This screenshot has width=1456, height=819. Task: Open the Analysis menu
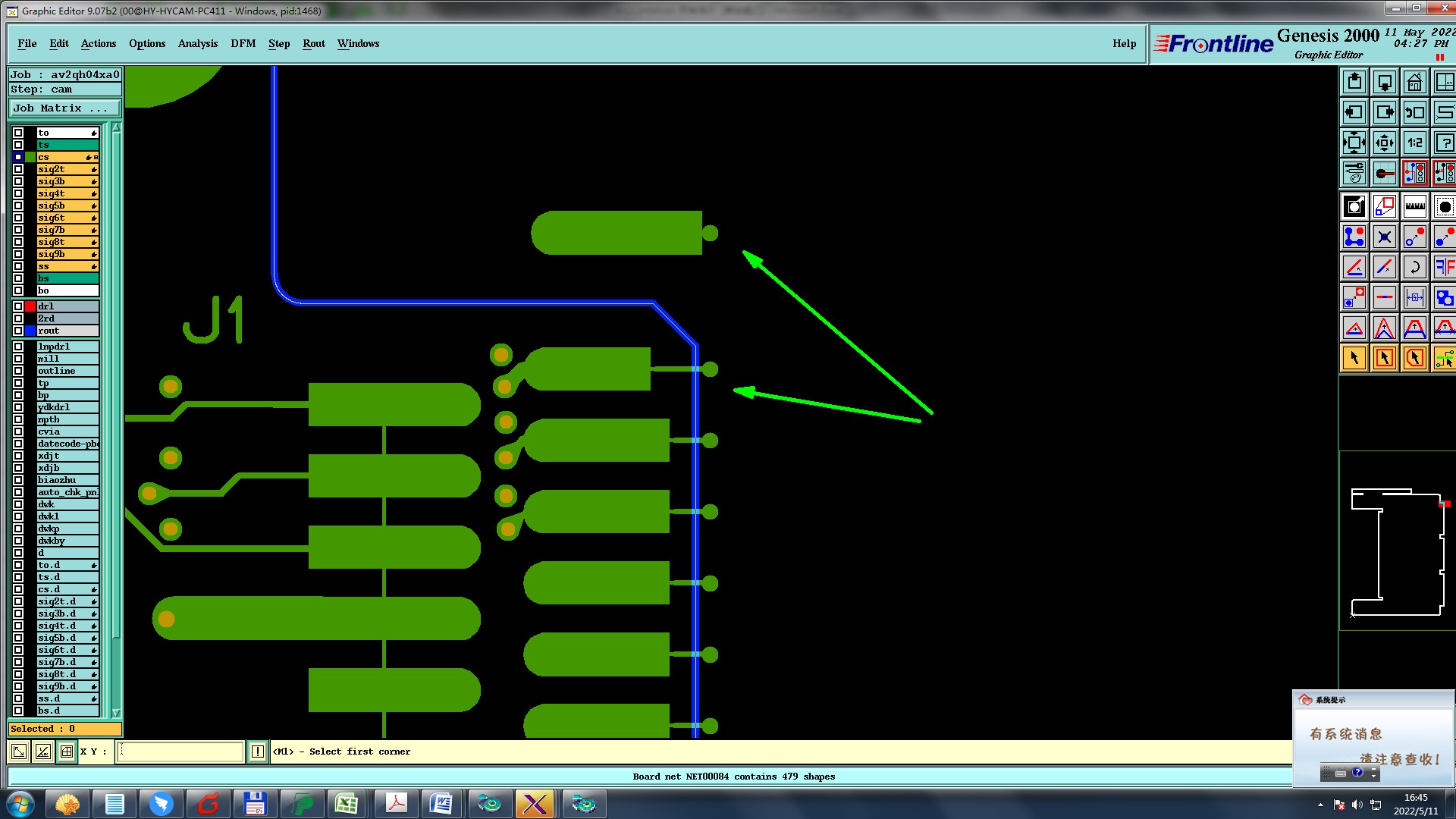point(198,43)
